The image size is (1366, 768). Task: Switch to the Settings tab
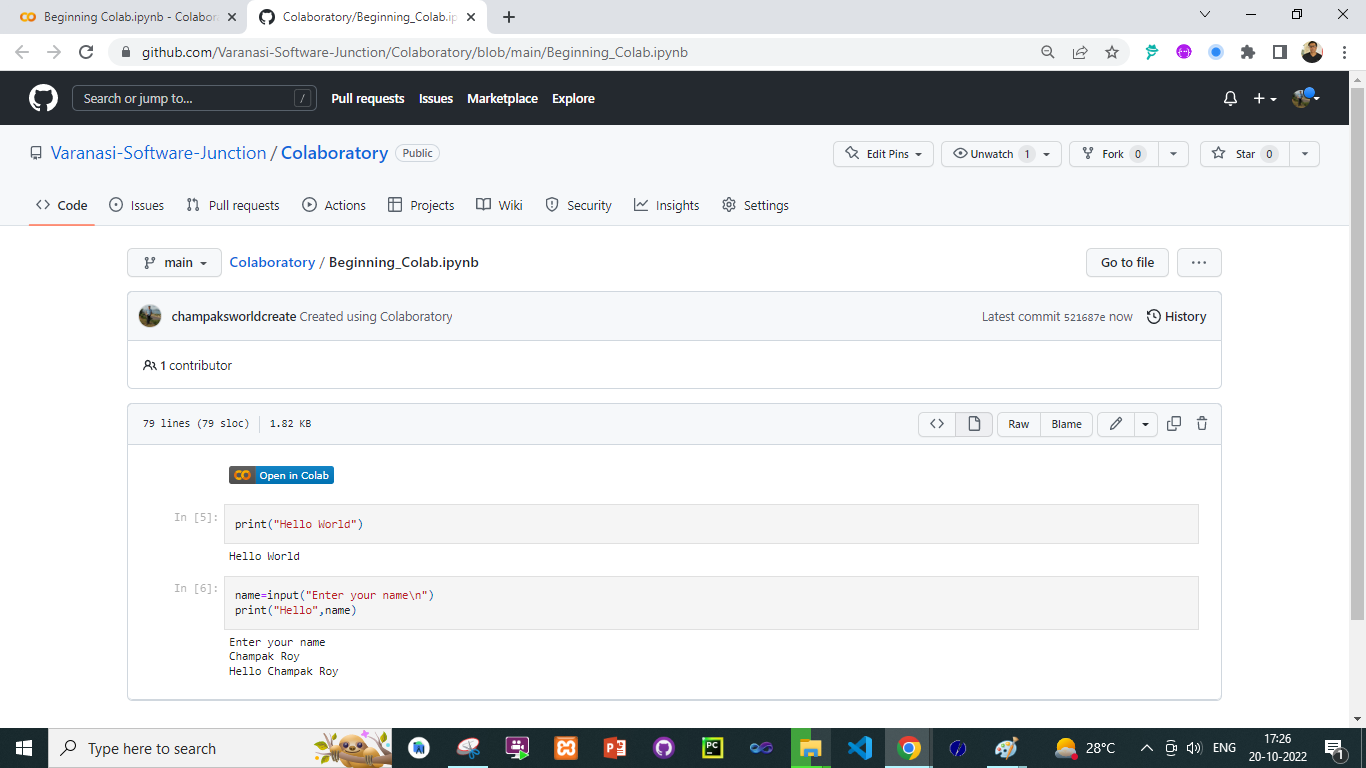(x=755, y=205)
